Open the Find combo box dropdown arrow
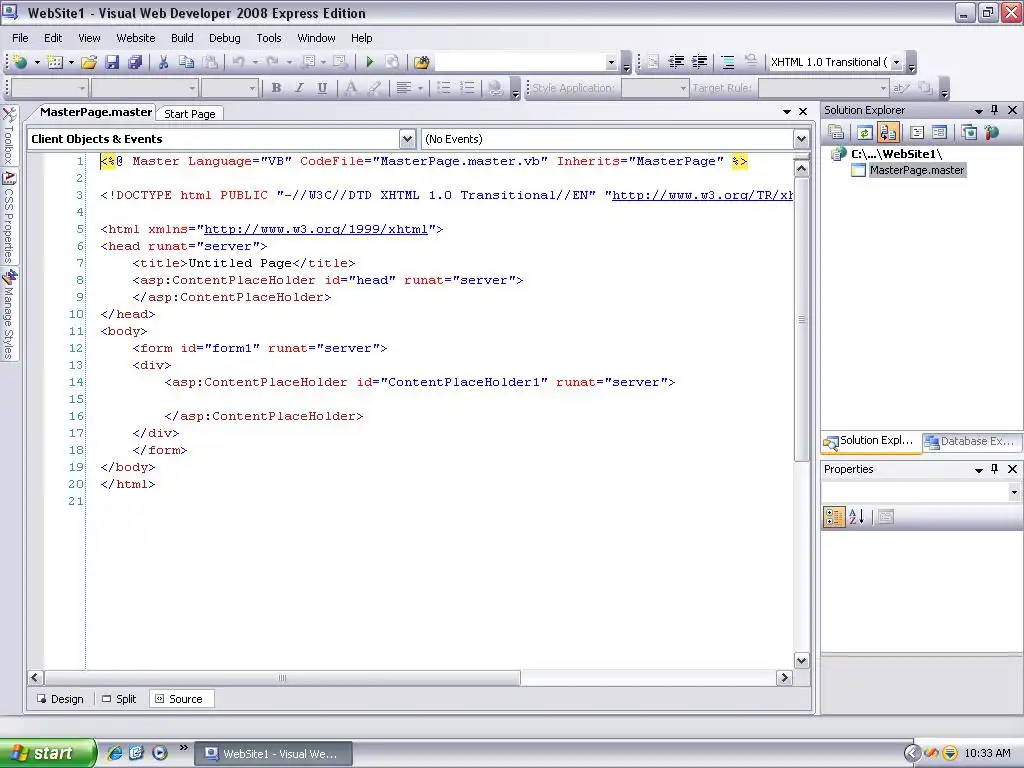This screenshot has width=1024, height=768. pyautogui.click(x=611, y=62)
